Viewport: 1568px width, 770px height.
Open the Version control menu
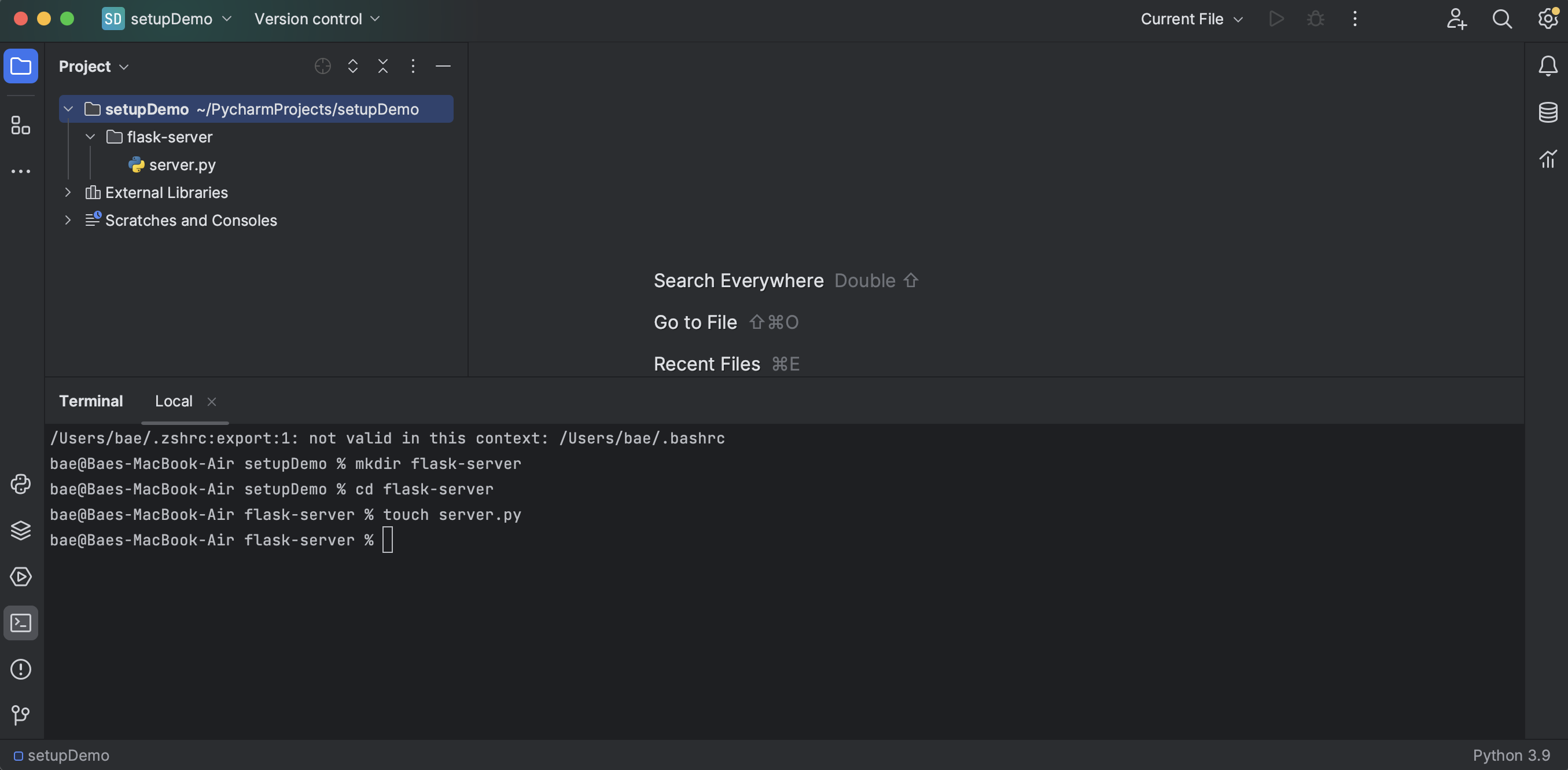(x=316, y=19)
